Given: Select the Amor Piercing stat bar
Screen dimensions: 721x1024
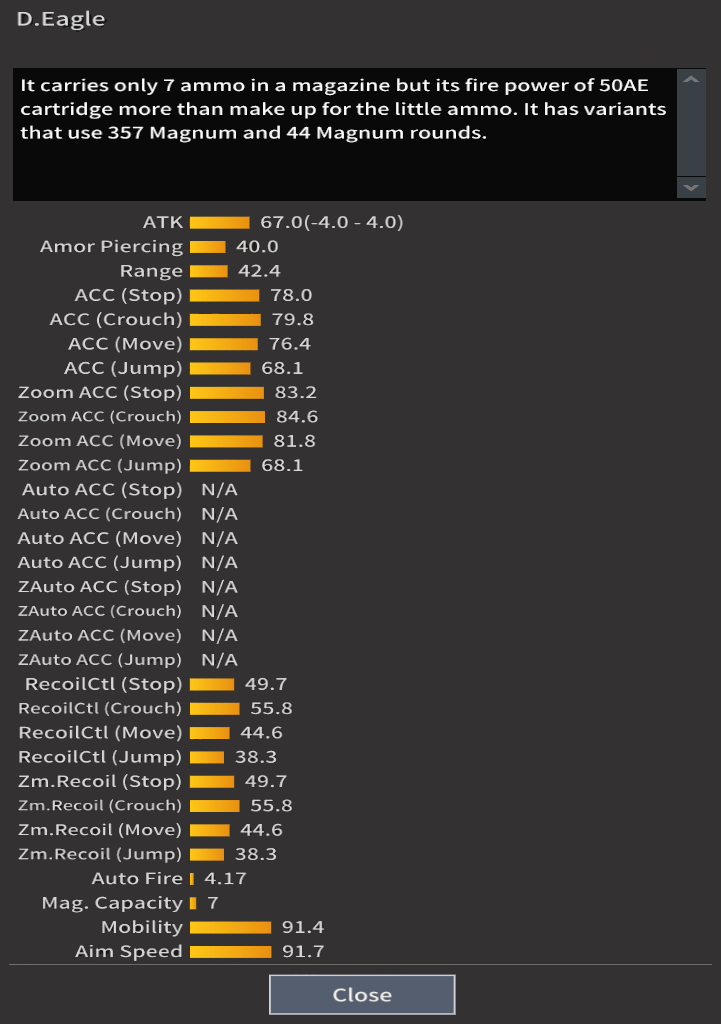Looking at the screenshot, I should tap(207, 247).
